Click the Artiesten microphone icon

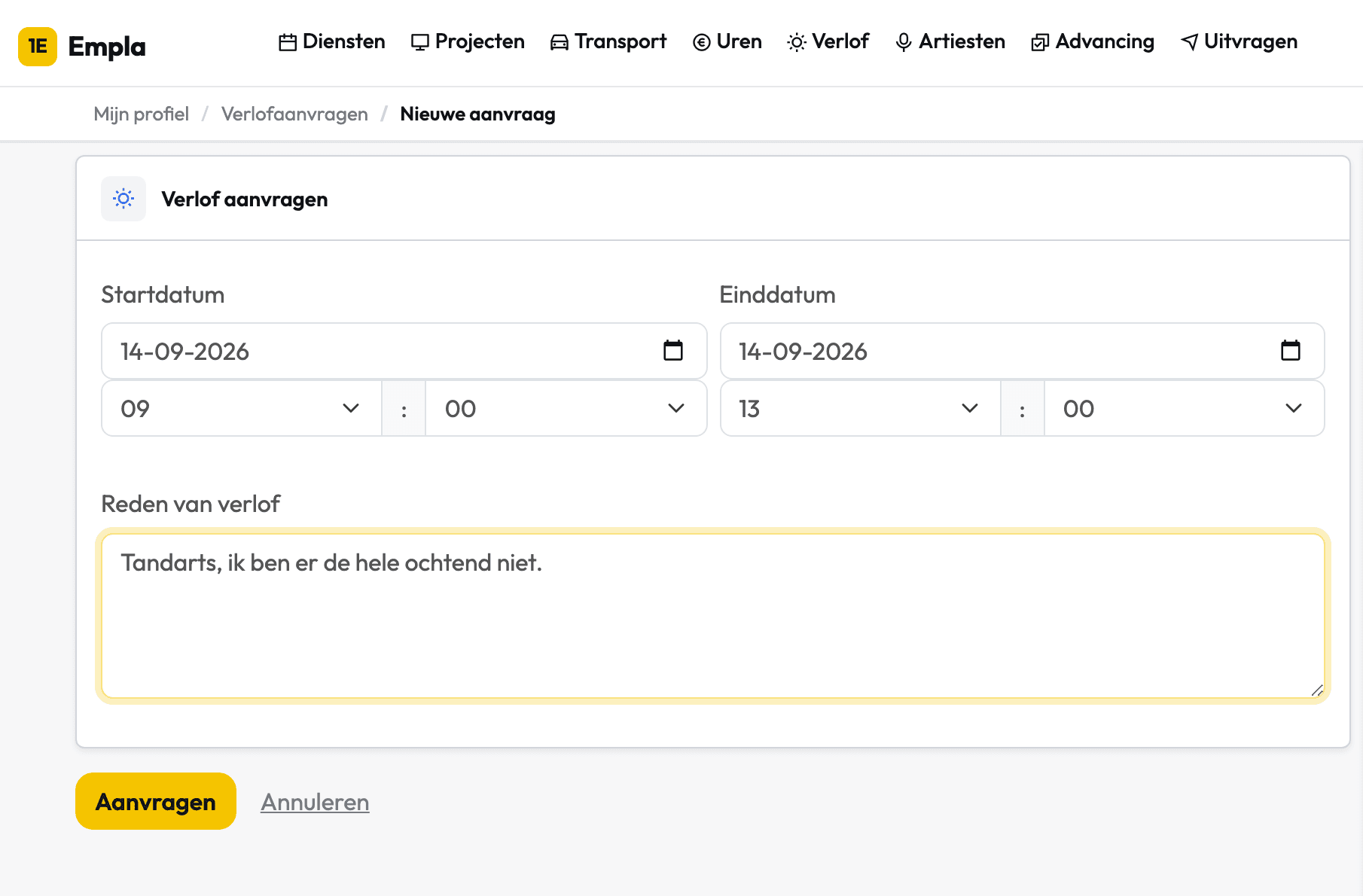tap(904, 42)
